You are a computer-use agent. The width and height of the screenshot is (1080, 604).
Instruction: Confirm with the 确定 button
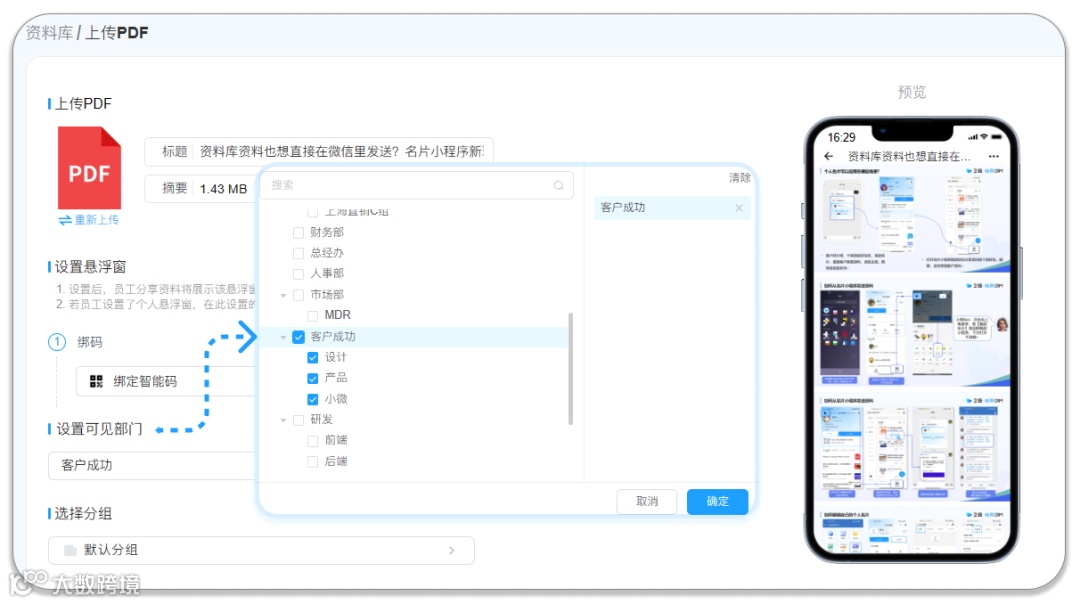point(717,501)
